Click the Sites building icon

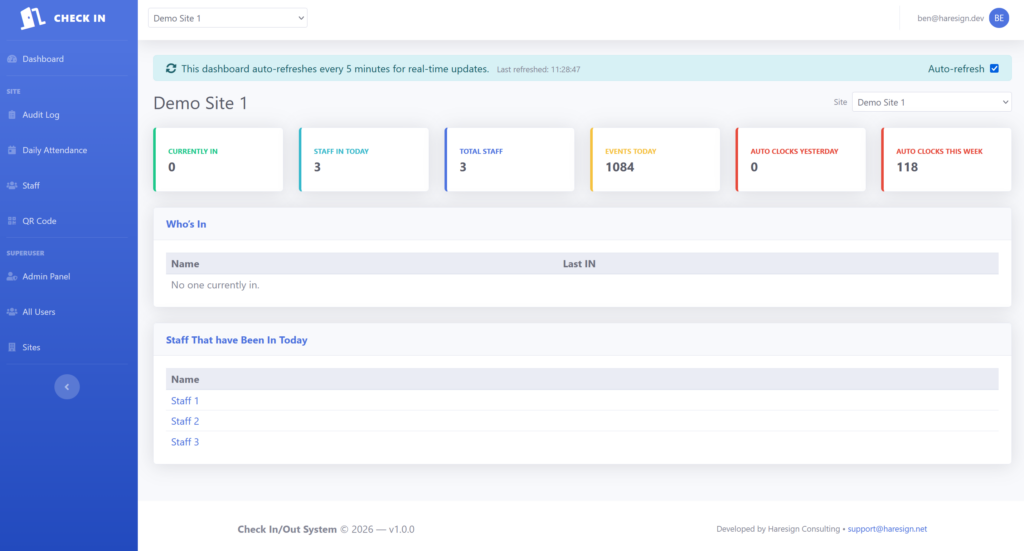pos(12,347)
